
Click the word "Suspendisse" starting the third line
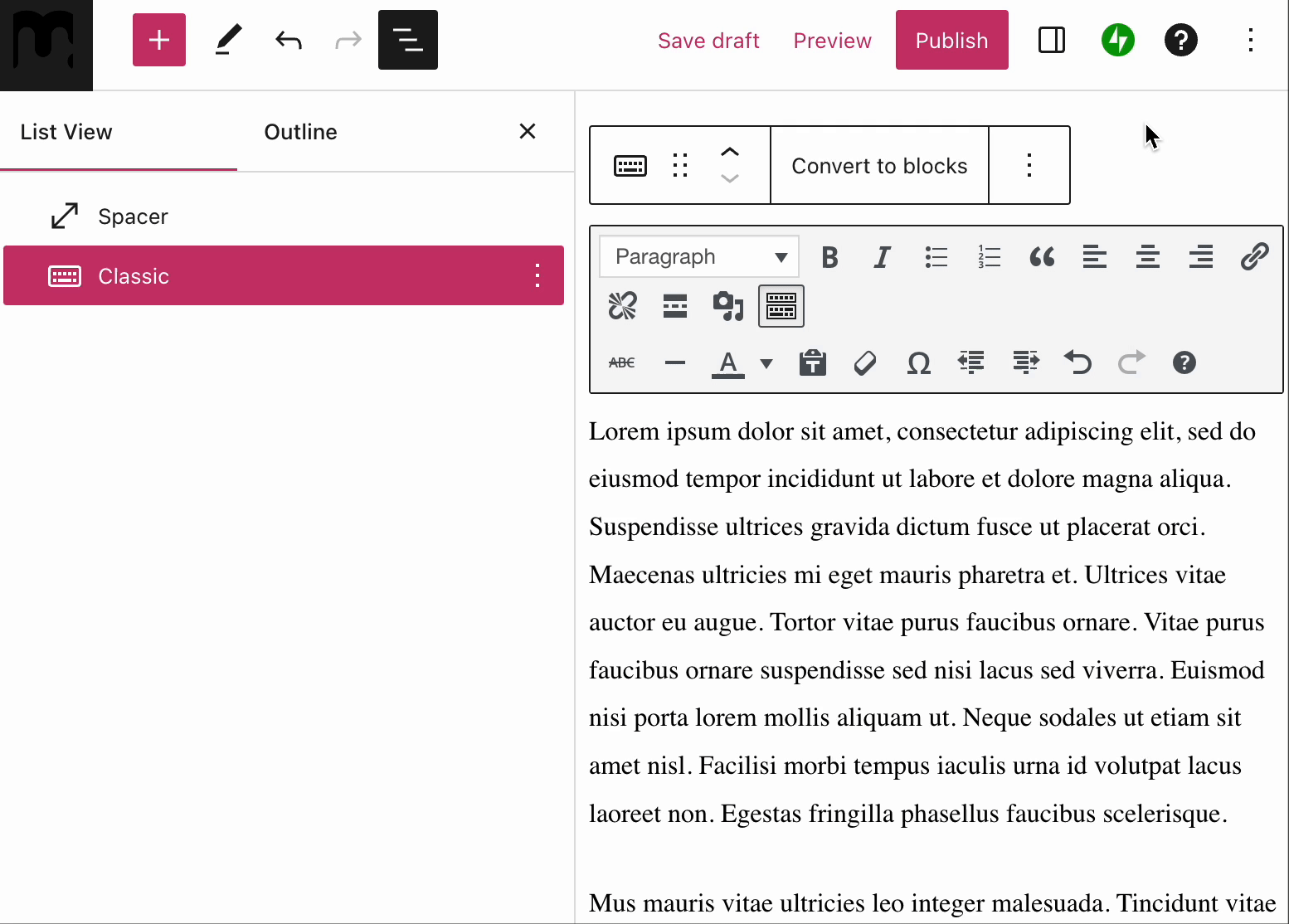(x=654, y=528)
